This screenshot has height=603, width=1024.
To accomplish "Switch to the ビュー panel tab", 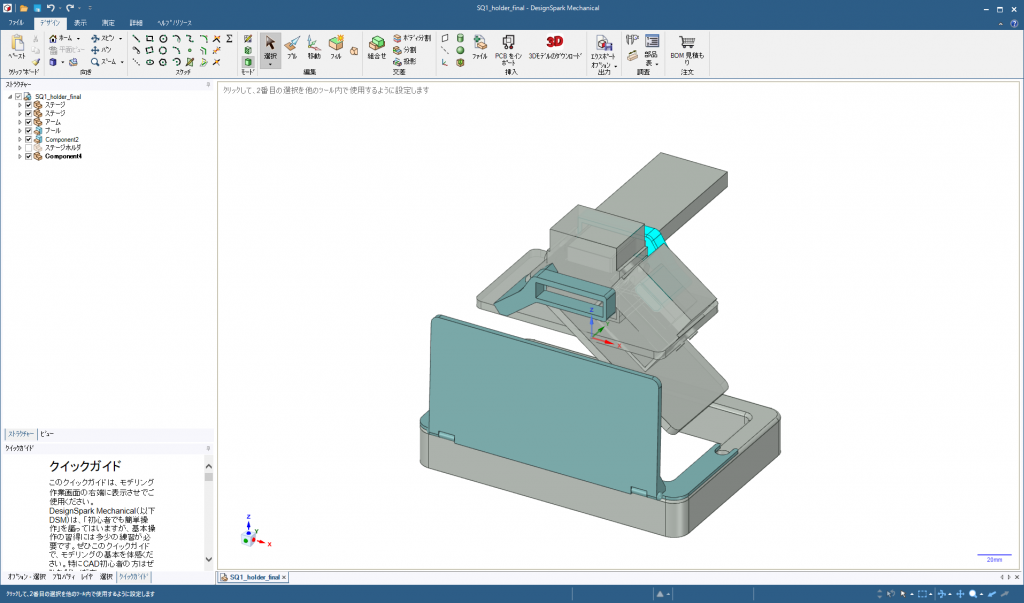I will click(x=47, y=435).
